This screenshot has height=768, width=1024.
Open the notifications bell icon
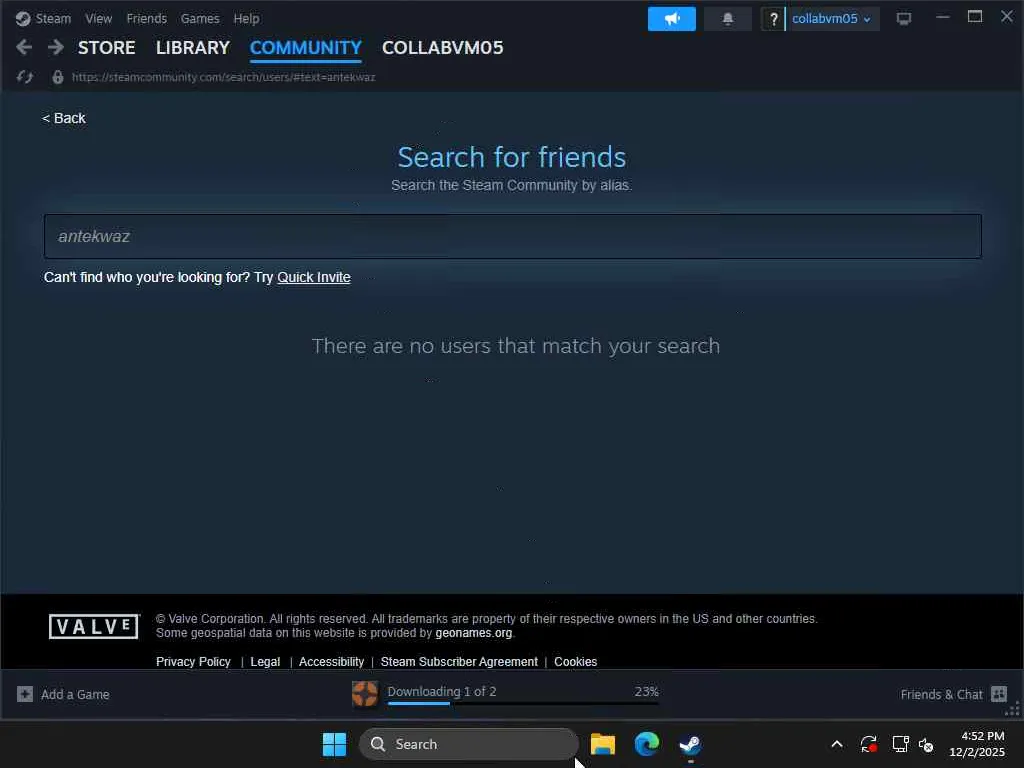coord(728,18)
